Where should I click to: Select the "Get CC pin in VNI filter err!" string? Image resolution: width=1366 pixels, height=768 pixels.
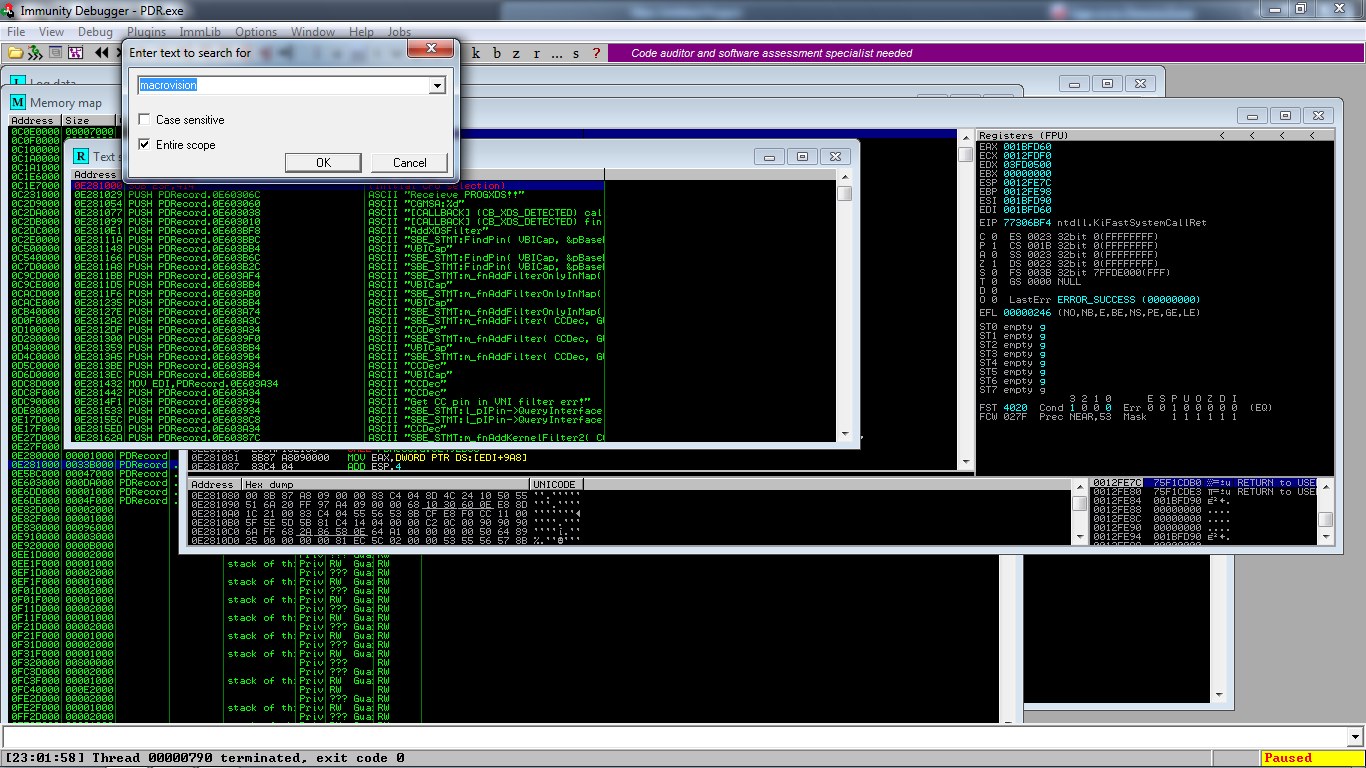pyautogui.click(x=336, y=402)
